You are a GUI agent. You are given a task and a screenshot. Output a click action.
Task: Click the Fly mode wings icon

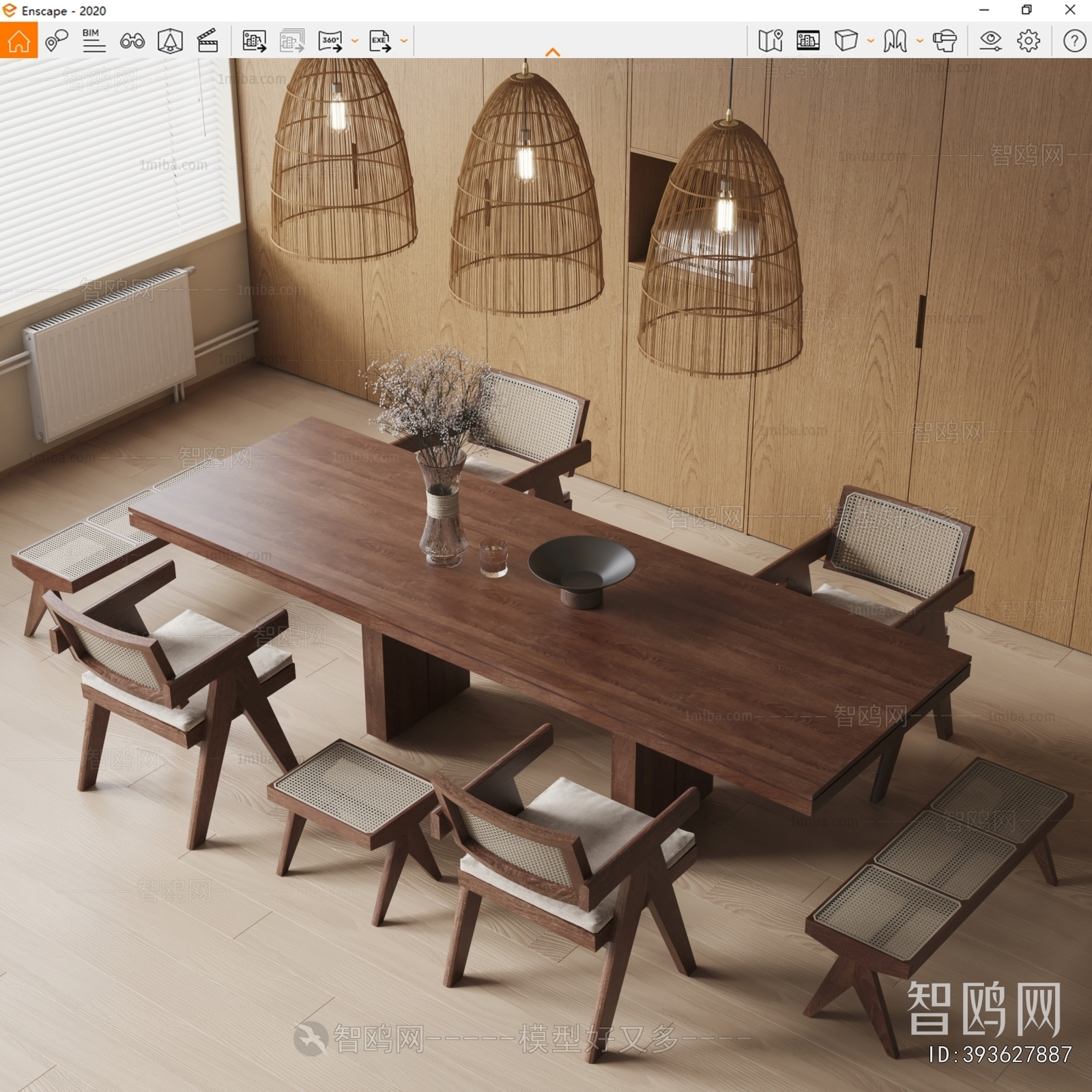point(895,41)
